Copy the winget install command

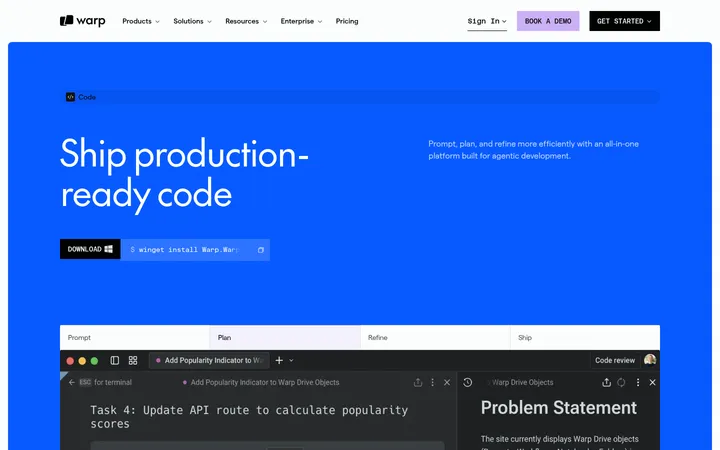coord(261,250)
